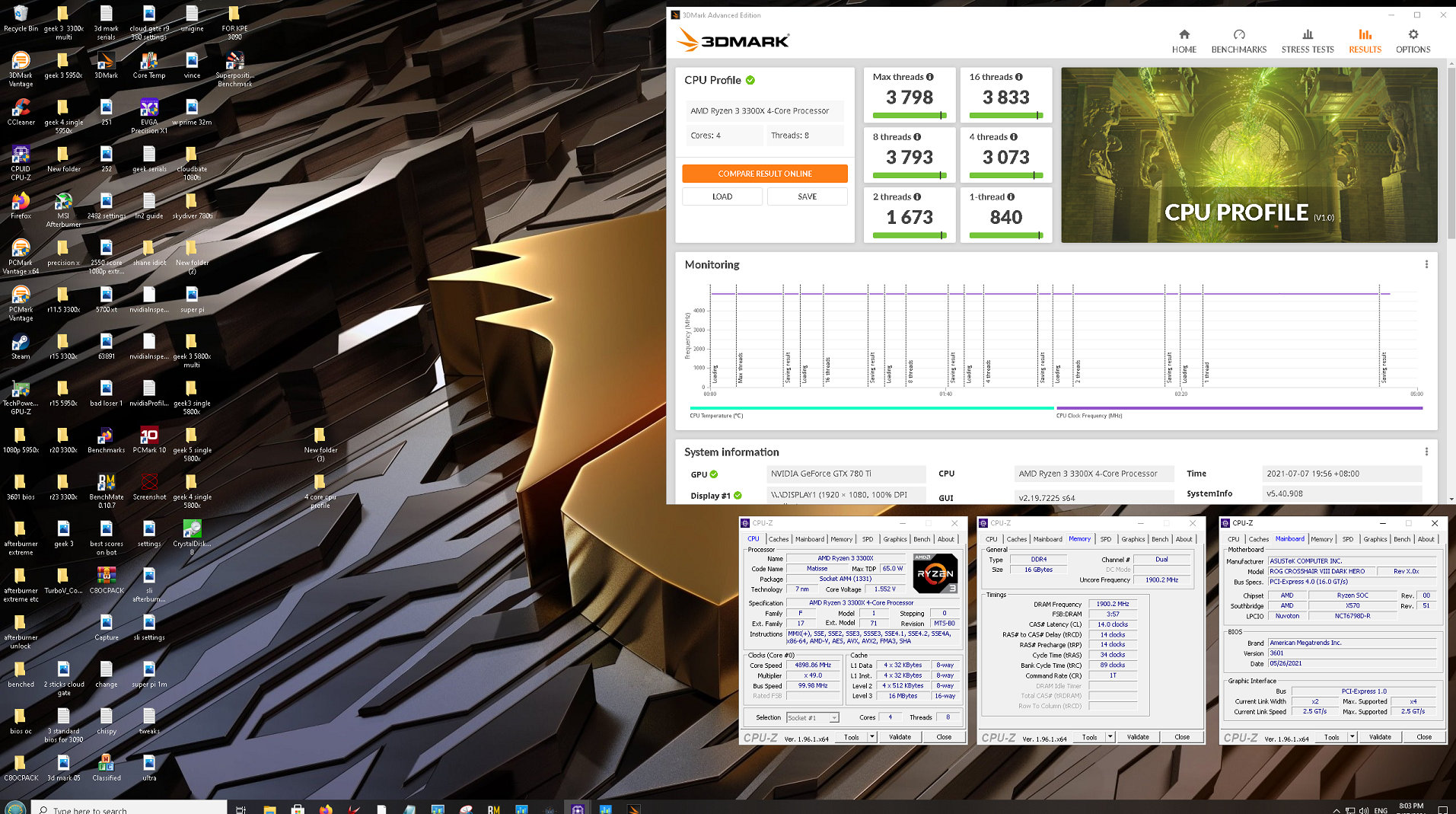Open 3DMark Options gear
The width and height of the screenshot is (1456, 814).
[1413, 41]
